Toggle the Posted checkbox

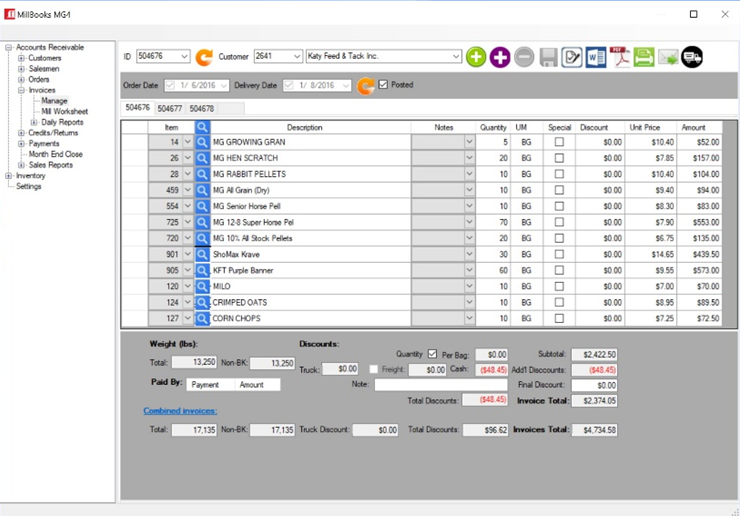click(x=383, y=85)
